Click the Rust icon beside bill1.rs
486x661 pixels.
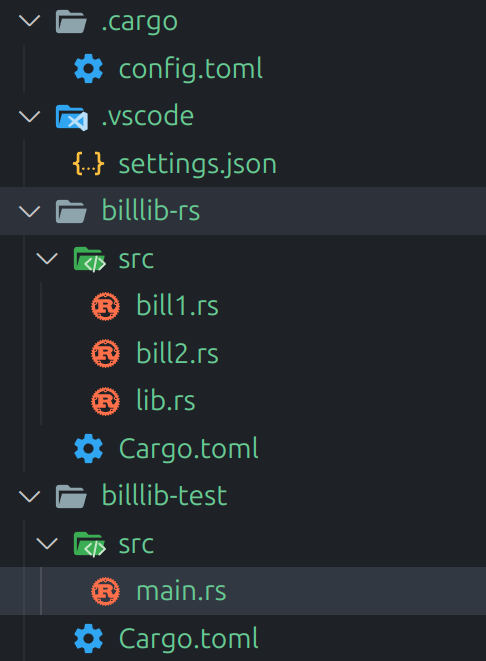click(105, 306)
